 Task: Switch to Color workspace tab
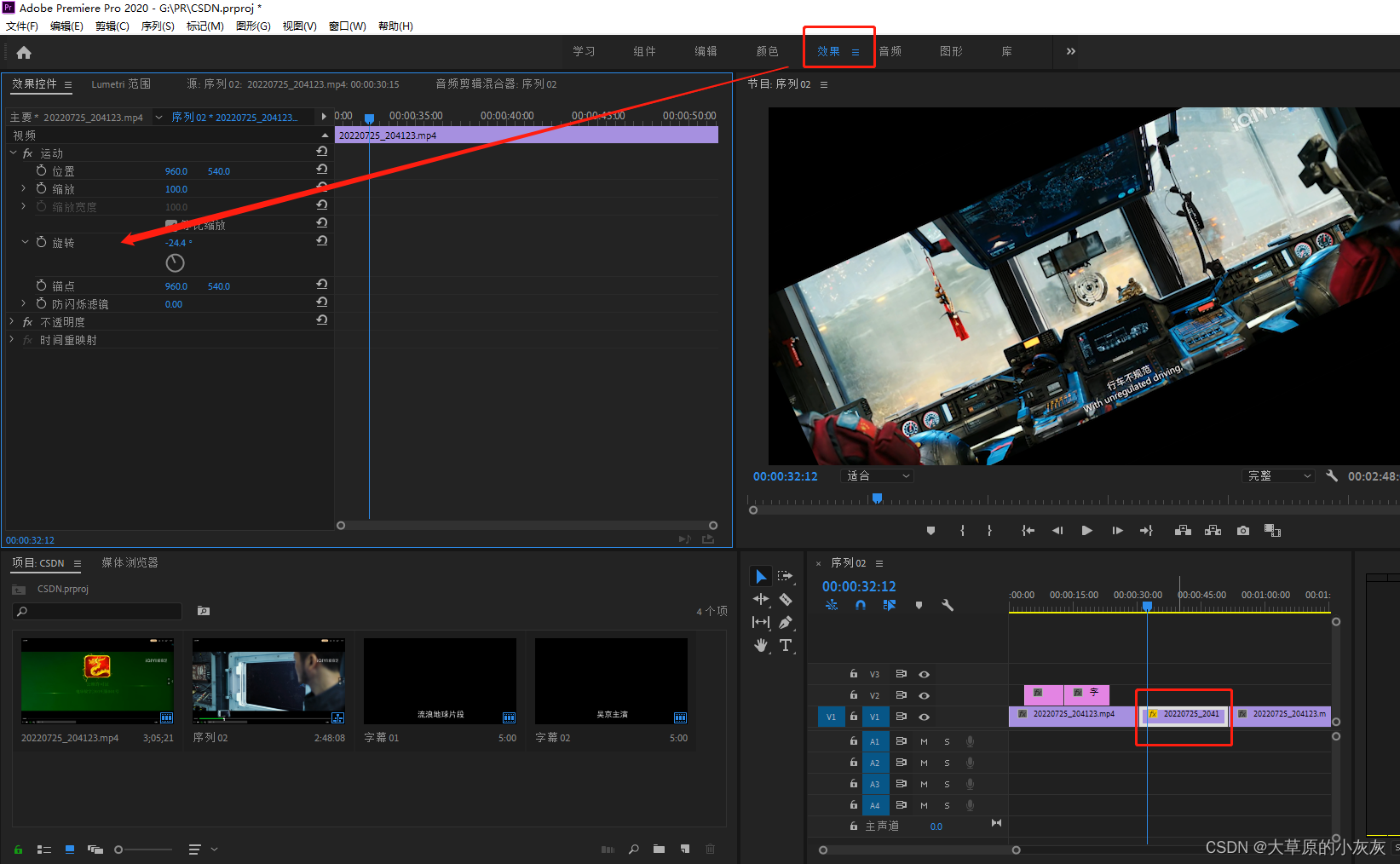767,51
